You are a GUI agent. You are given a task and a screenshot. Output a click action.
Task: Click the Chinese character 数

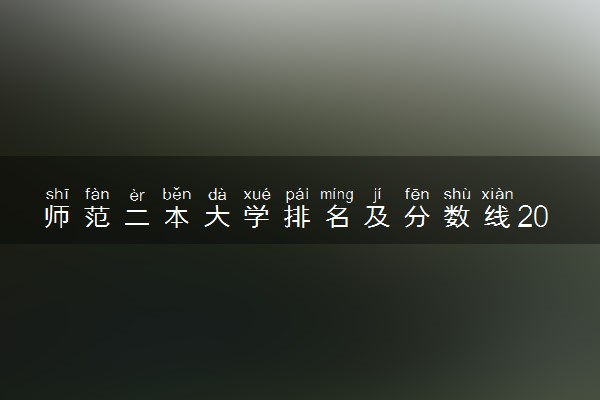point(457,217)
